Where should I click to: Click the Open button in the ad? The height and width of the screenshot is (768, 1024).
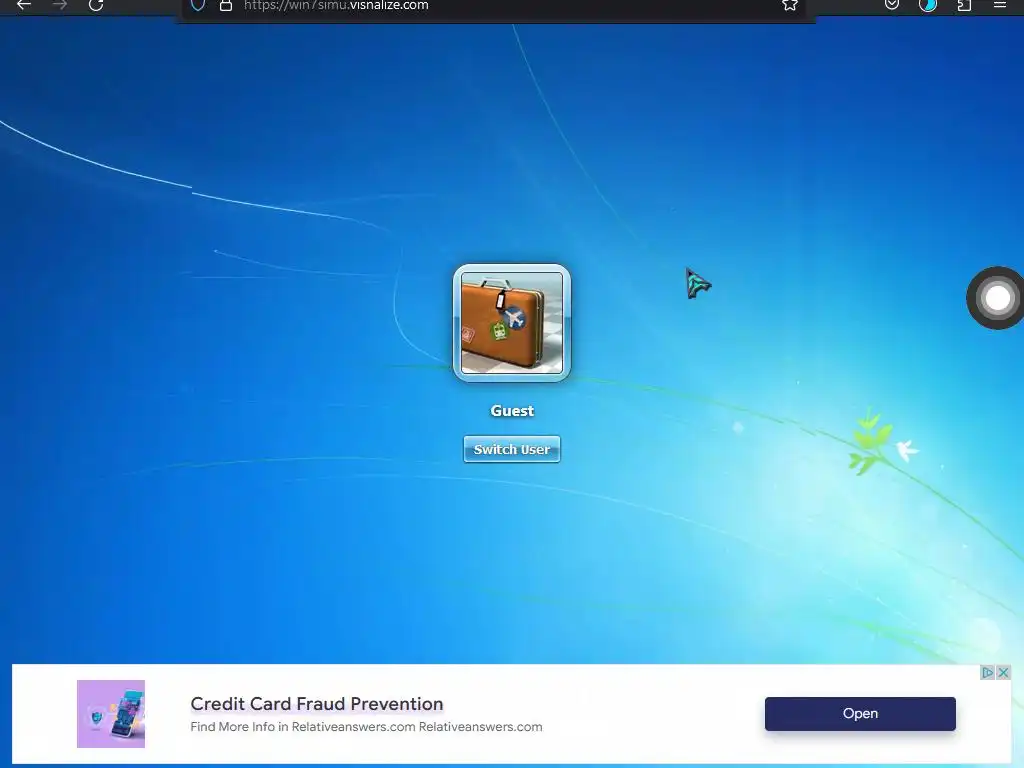pyautogui.click(x=860, y=714)
